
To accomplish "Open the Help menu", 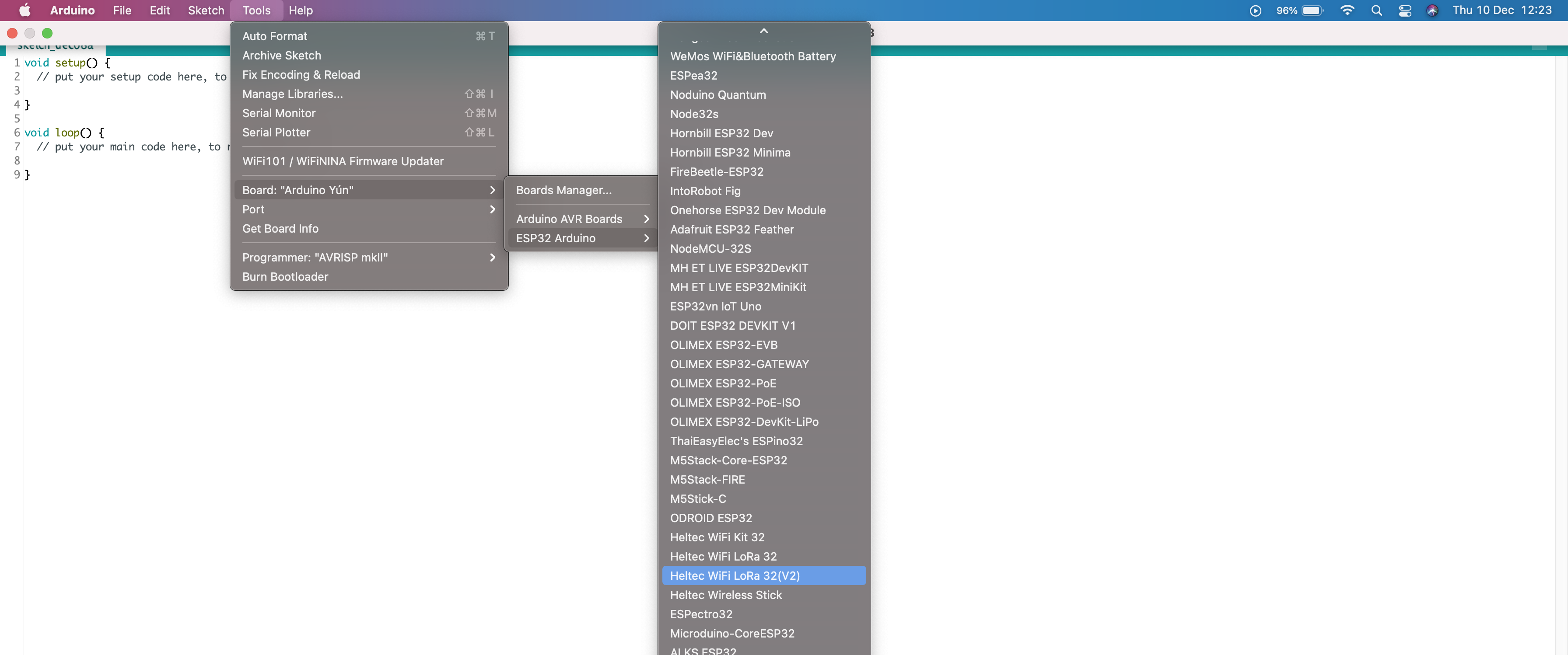I will tap(300, 10).
